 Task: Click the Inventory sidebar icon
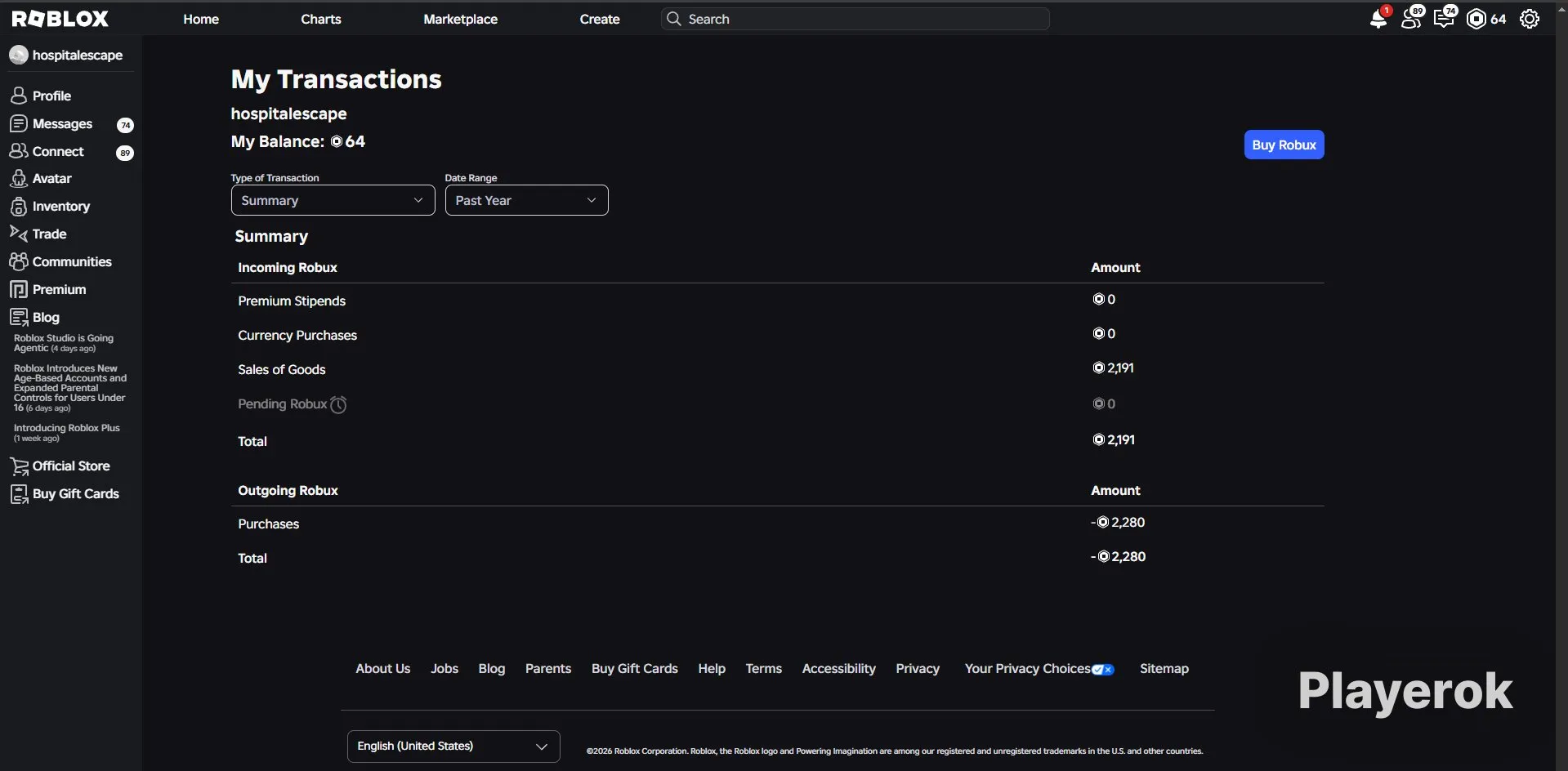(x=19, y=206)
